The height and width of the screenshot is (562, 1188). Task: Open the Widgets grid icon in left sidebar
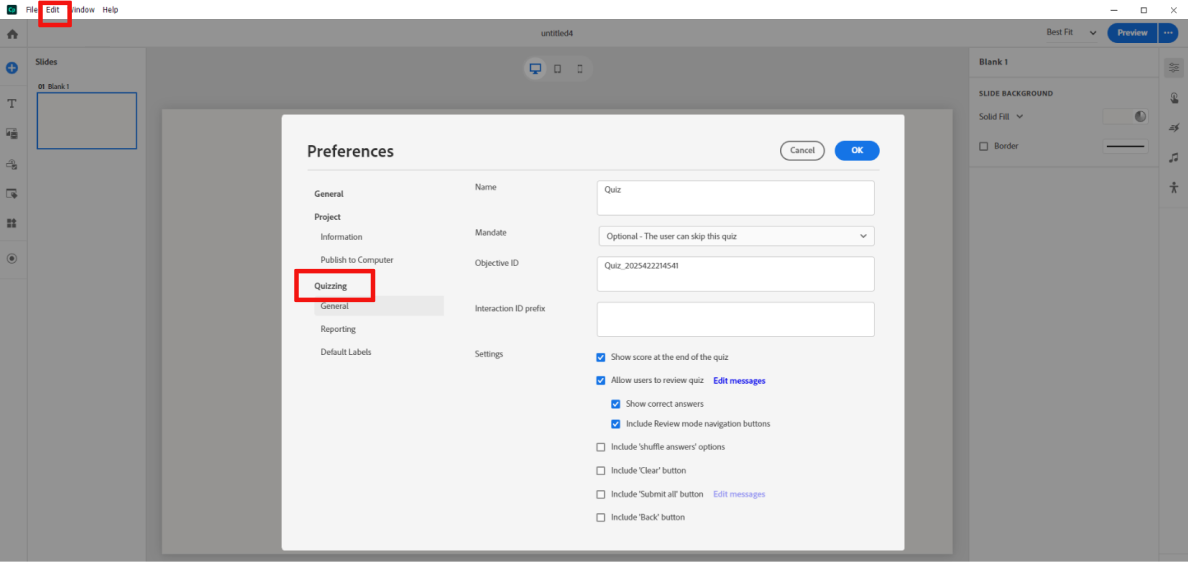[x=12, y=223]
